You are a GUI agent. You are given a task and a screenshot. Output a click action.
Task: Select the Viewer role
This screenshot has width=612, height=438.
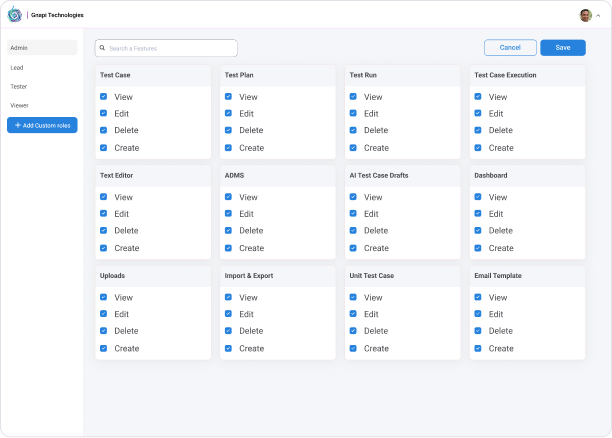point(19,105)
